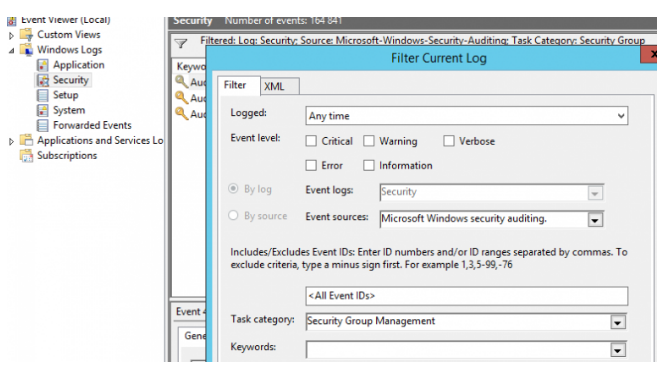This screenshot has width=666, height=367.
Task: Click the Keywords text field
Action: click(458, 349)
